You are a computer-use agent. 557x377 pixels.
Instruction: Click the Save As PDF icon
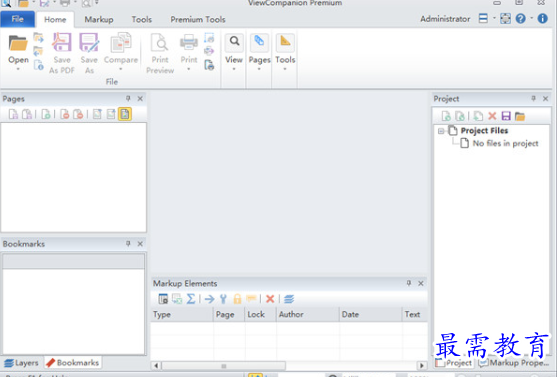(61, 42)
